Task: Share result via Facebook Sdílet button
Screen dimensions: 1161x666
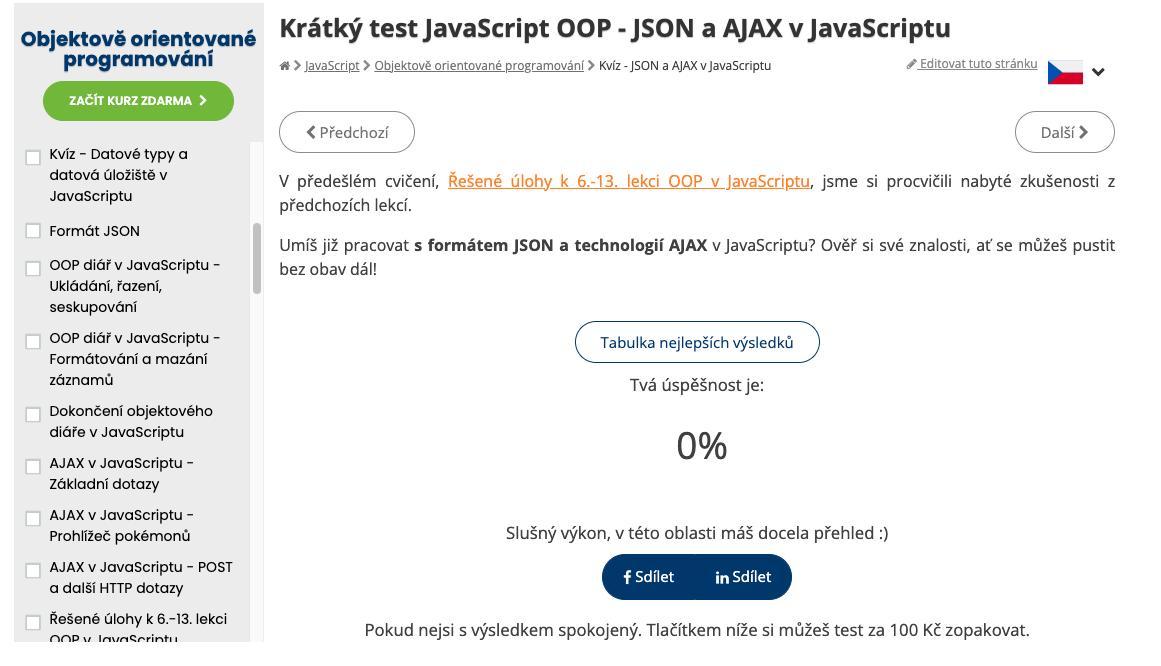Action: coord(649,577)
